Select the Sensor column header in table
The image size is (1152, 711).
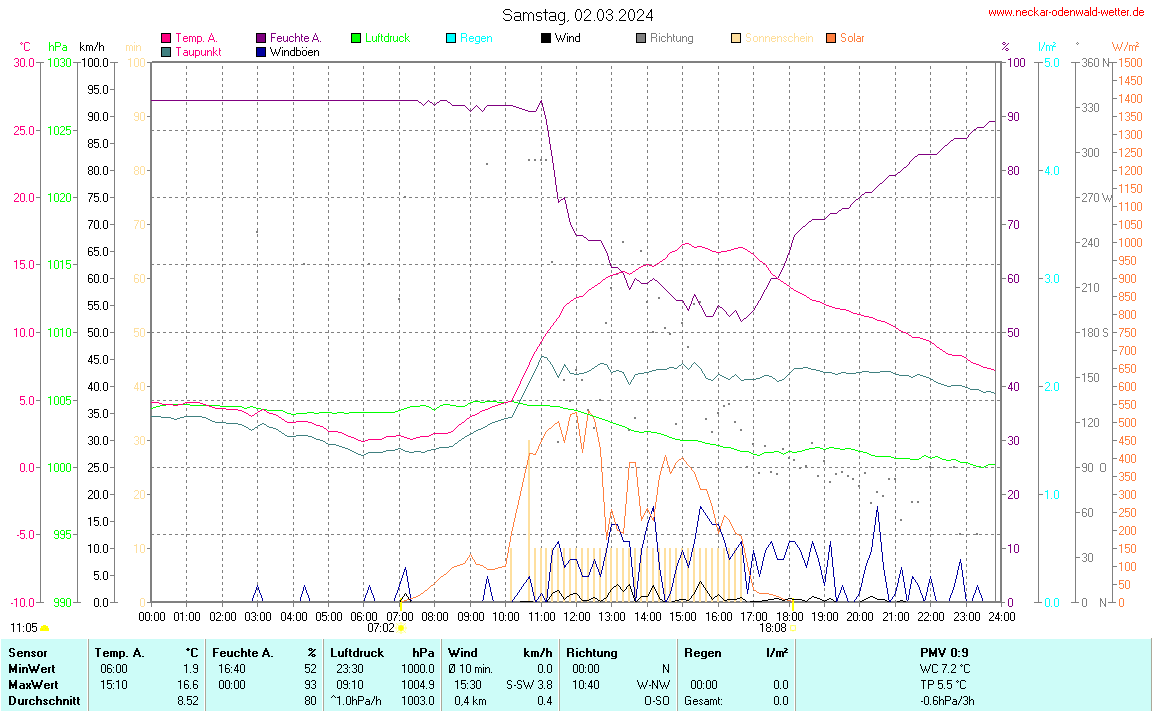[x=27, y=653]
